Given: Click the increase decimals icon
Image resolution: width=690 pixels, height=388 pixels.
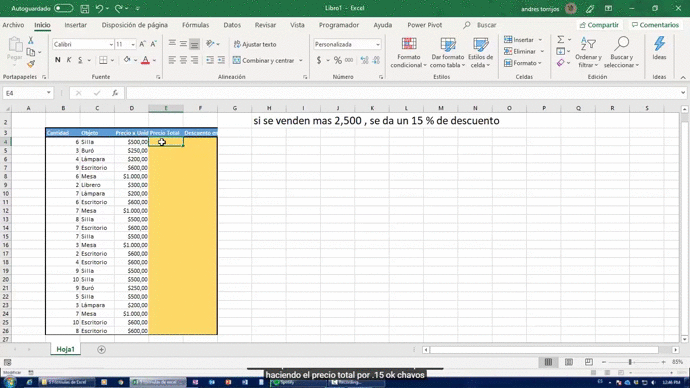Looking at the screenshot, I should coord(364,60).
